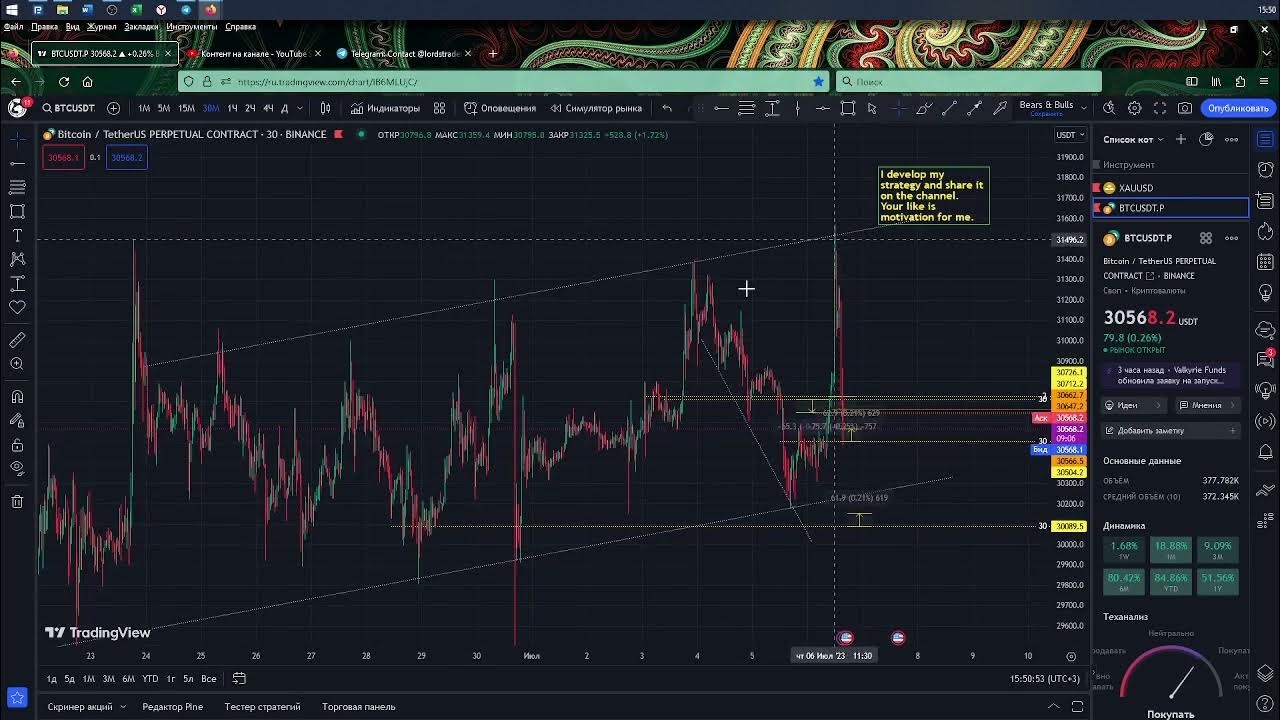Viewport: 1280px width, 720px height.
Task: Open the watchlist three-dot menu
Action: point(1232,139)
